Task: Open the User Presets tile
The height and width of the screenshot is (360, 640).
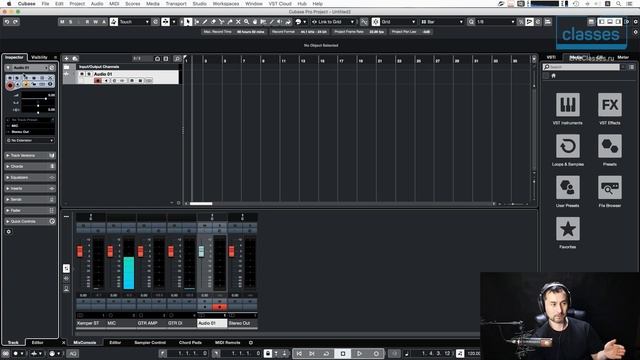Action: 568,187
